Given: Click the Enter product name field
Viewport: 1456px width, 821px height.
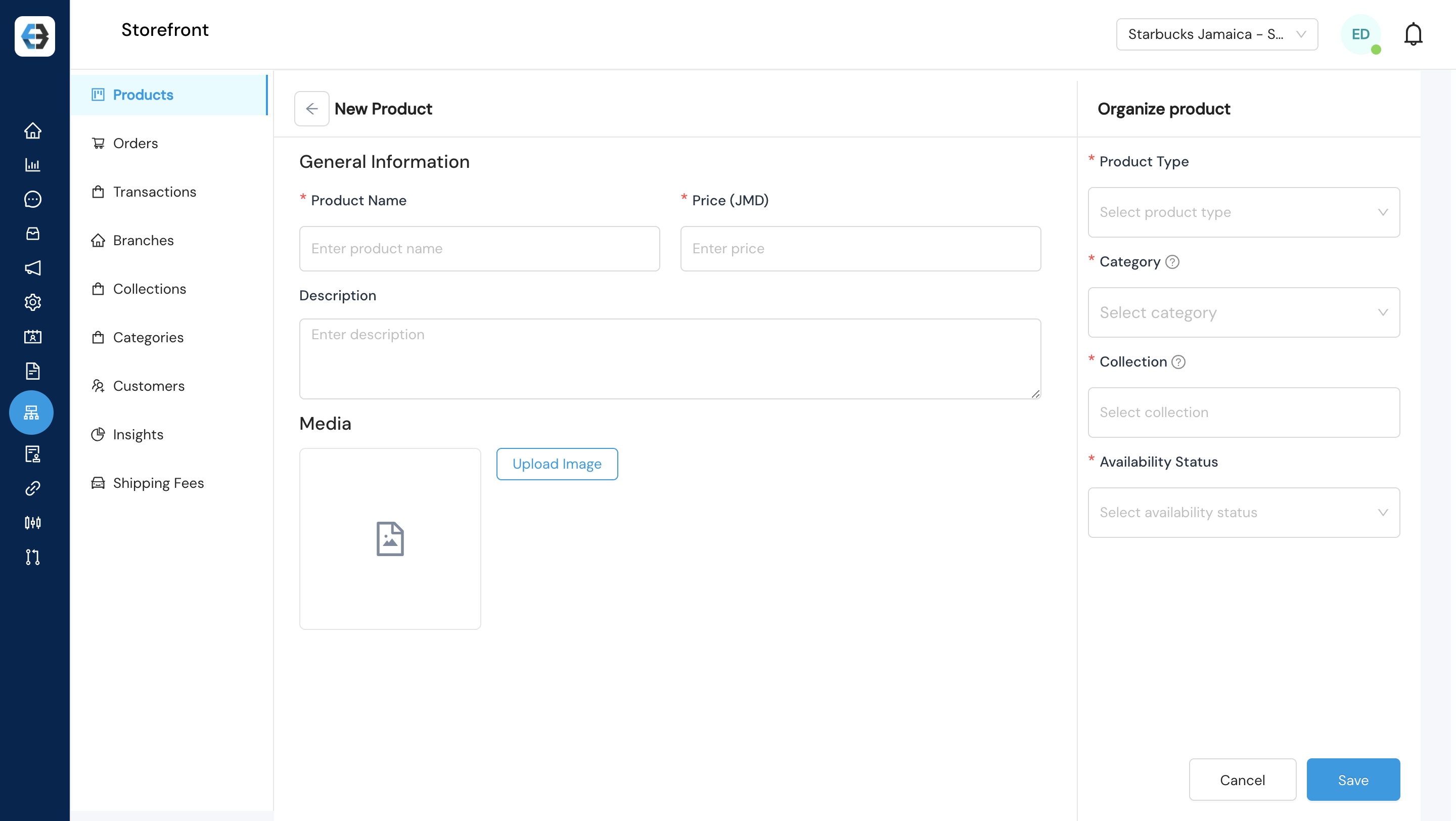Looking at the screenshot, I should tap(479, 249).
